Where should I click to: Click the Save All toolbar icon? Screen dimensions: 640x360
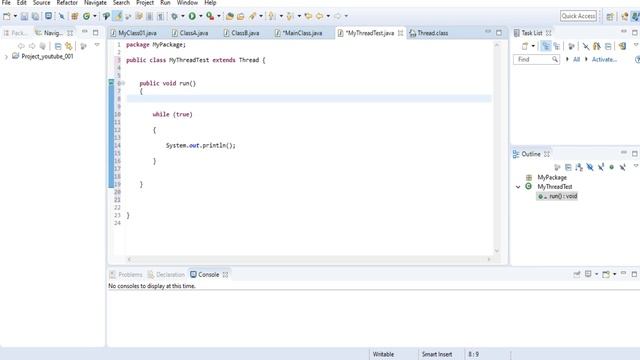point(36,16)
